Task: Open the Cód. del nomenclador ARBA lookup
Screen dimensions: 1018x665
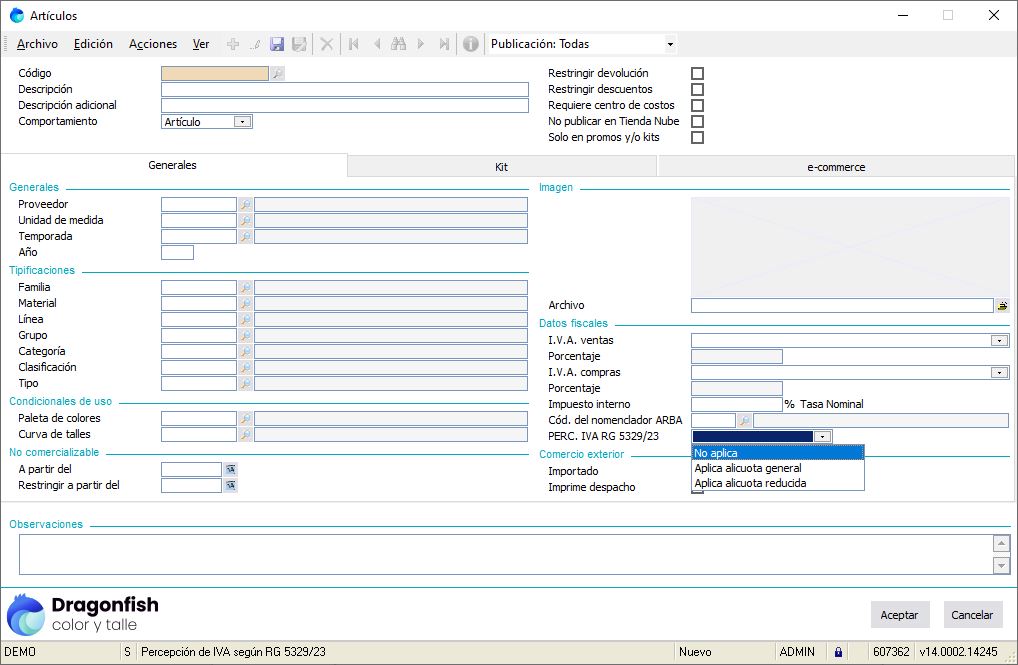Action: click(x=744, y=421)
